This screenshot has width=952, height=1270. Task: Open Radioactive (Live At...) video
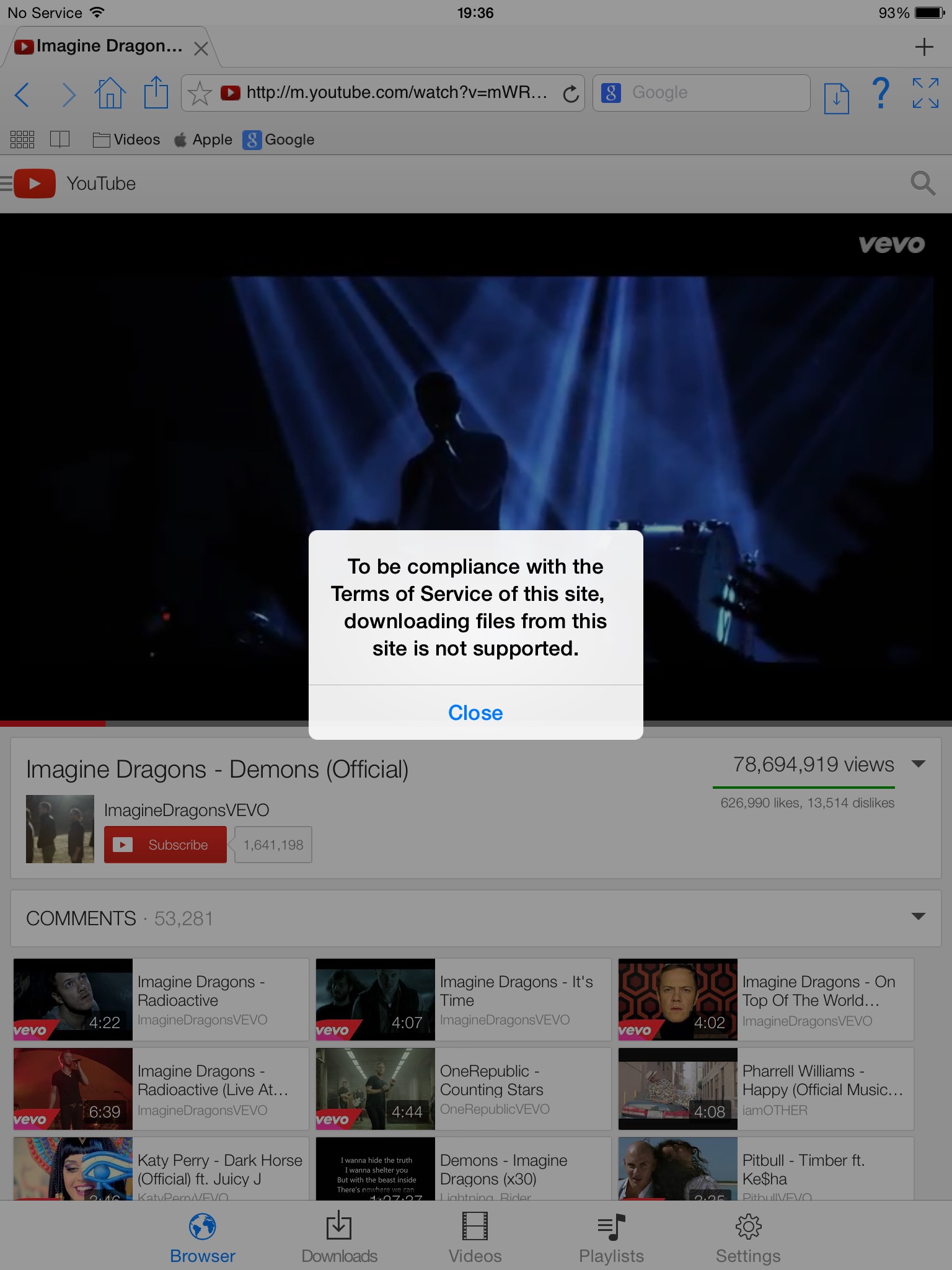pyautogui.click(x=161, y=1089)
